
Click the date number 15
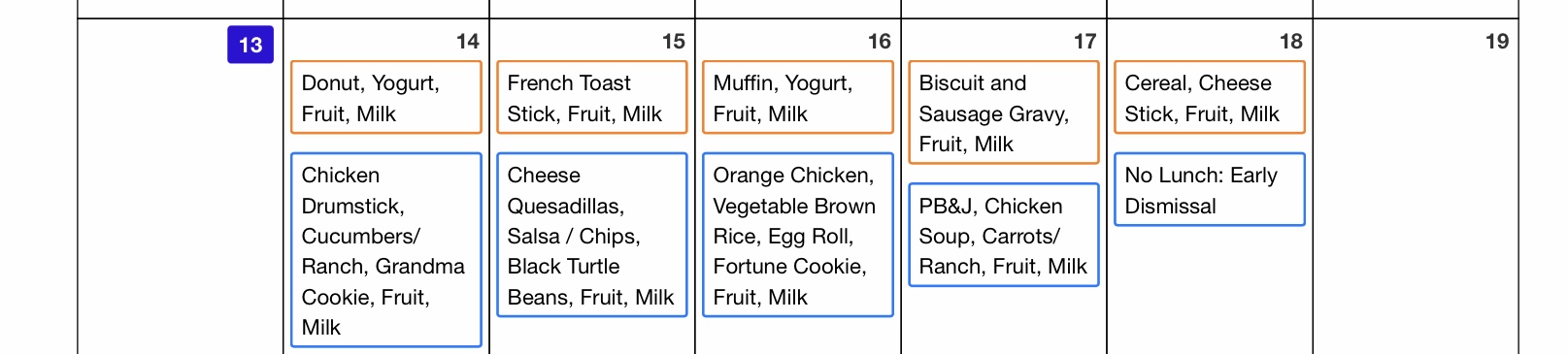pyautogui.click(x=674, y=42)
